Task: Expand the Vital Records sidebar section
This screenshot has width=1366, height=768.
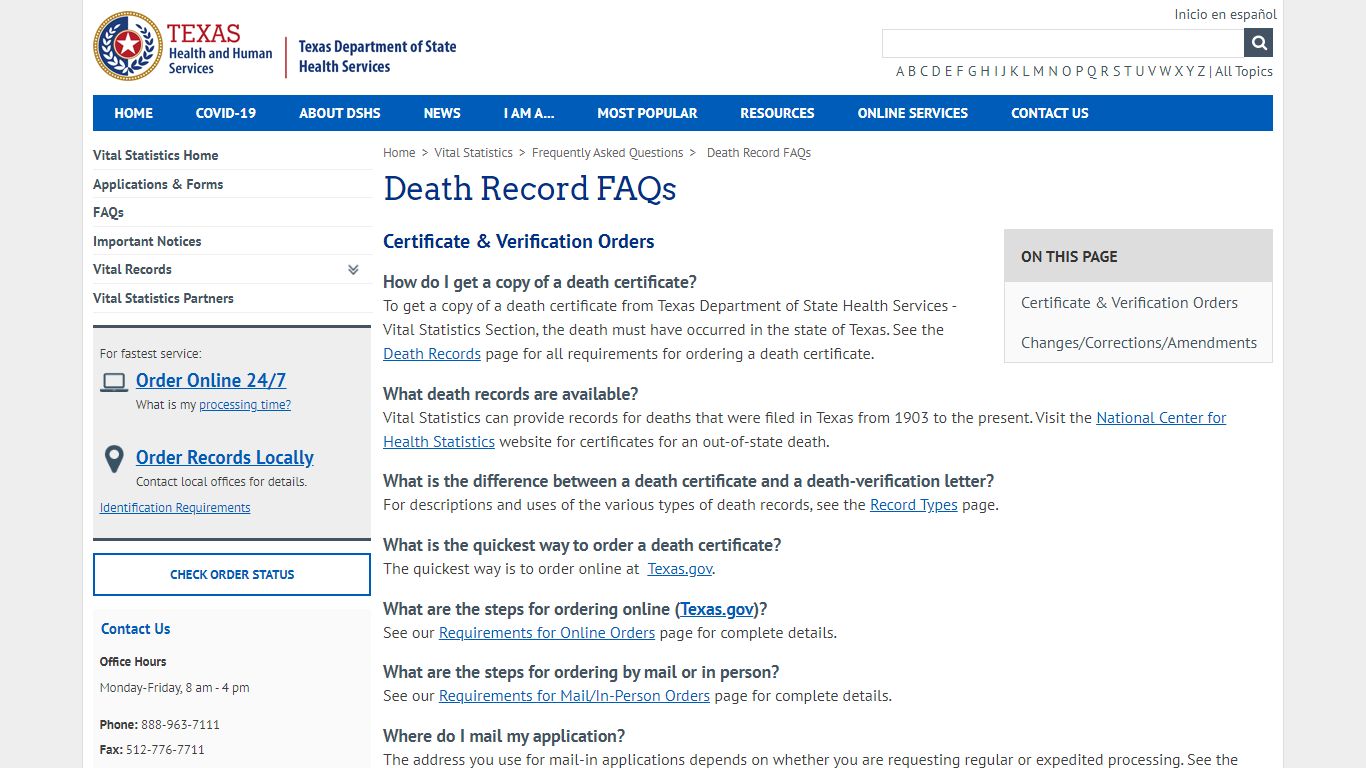Action: [x=352, y=269]
